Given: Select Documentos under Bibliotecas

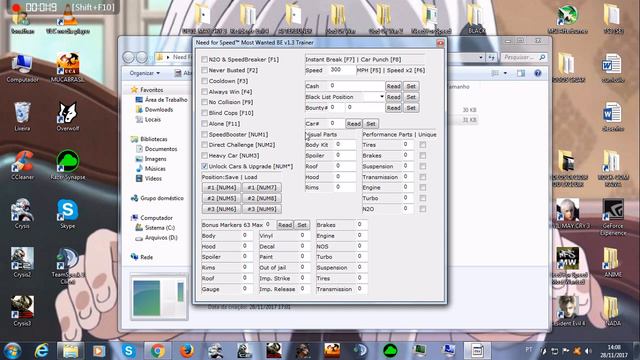Looking at the screenshot, I should coord(157,149).
